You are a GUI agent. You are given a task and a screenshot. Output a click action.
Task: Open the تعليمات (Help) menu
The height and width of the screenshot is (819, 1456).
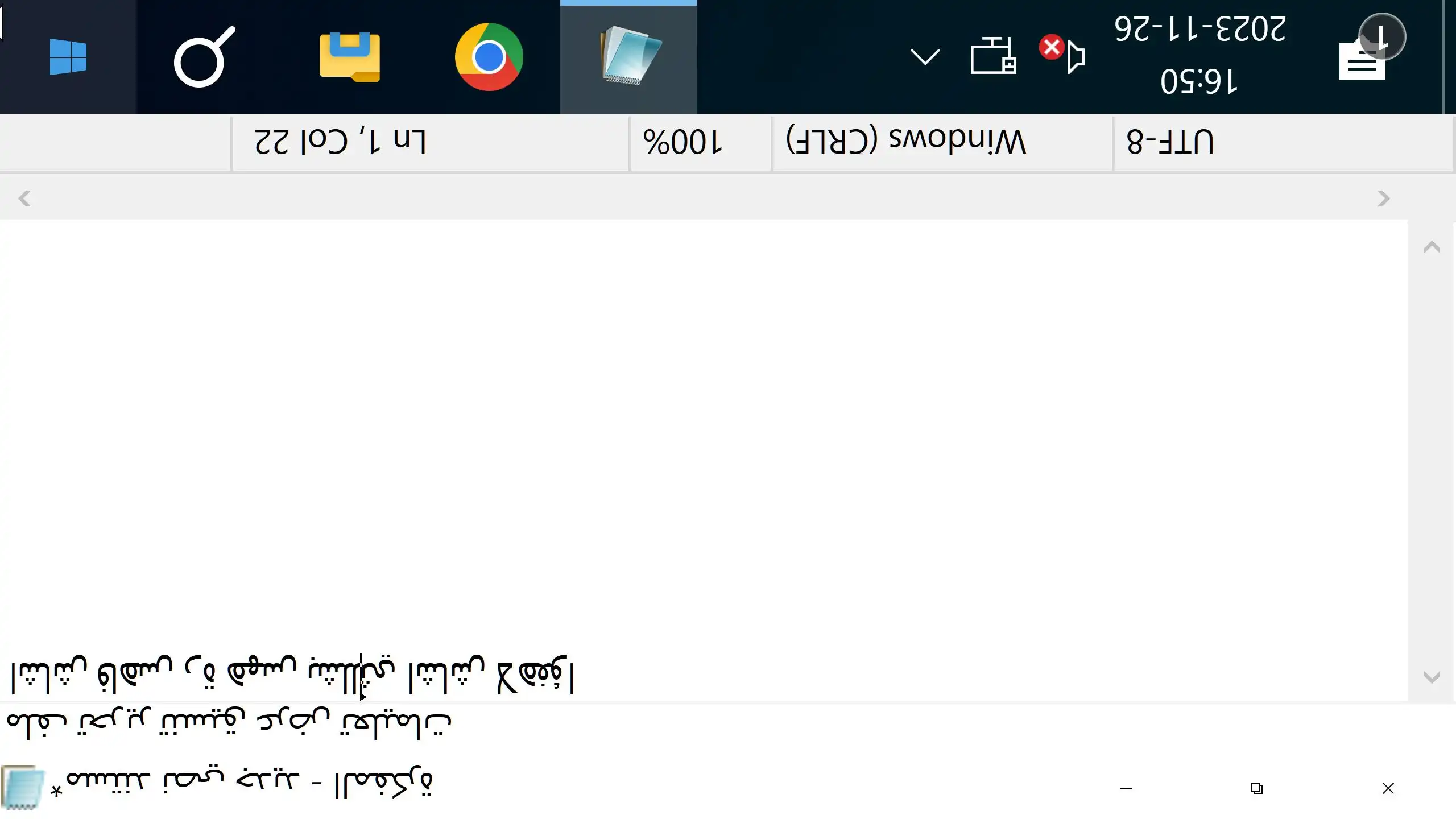point(395,722)
